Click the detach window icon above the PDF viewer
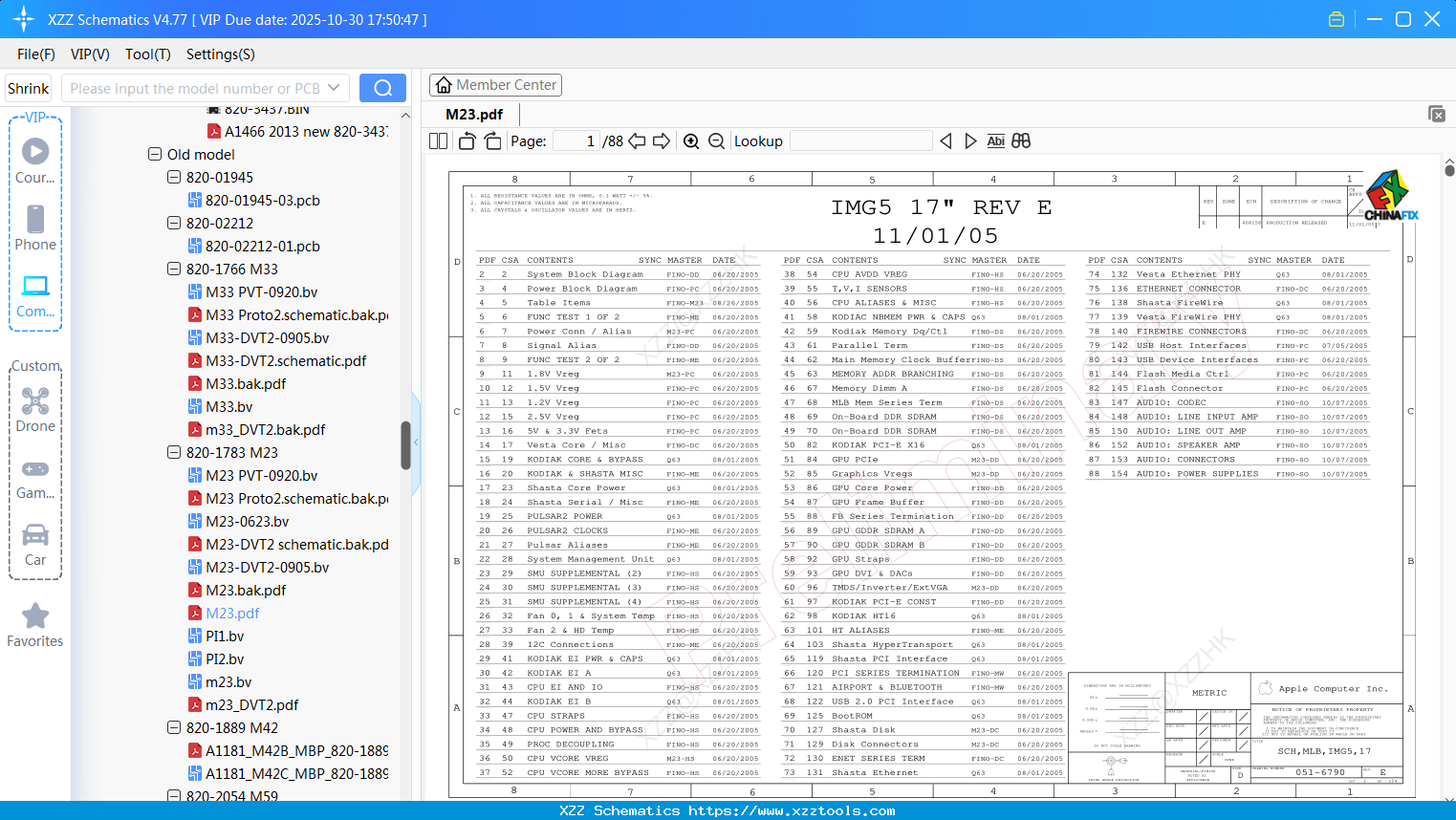This screenshot has height=820, width=1456. point(1437,114)
